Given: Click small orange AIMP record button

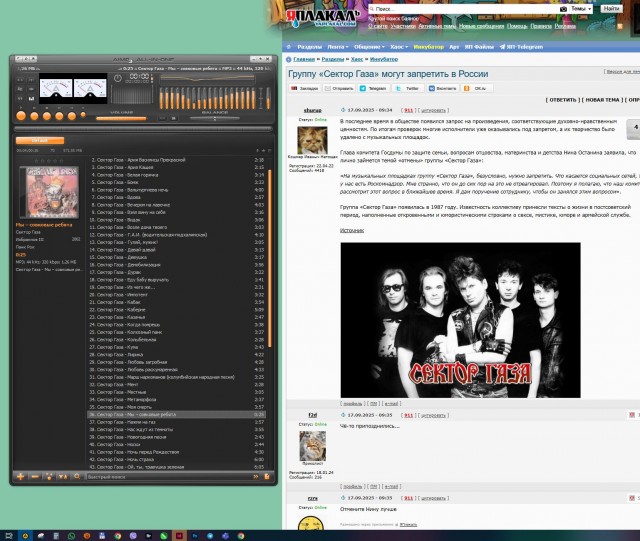Looking at the screenshot, I should coord(83,115).
